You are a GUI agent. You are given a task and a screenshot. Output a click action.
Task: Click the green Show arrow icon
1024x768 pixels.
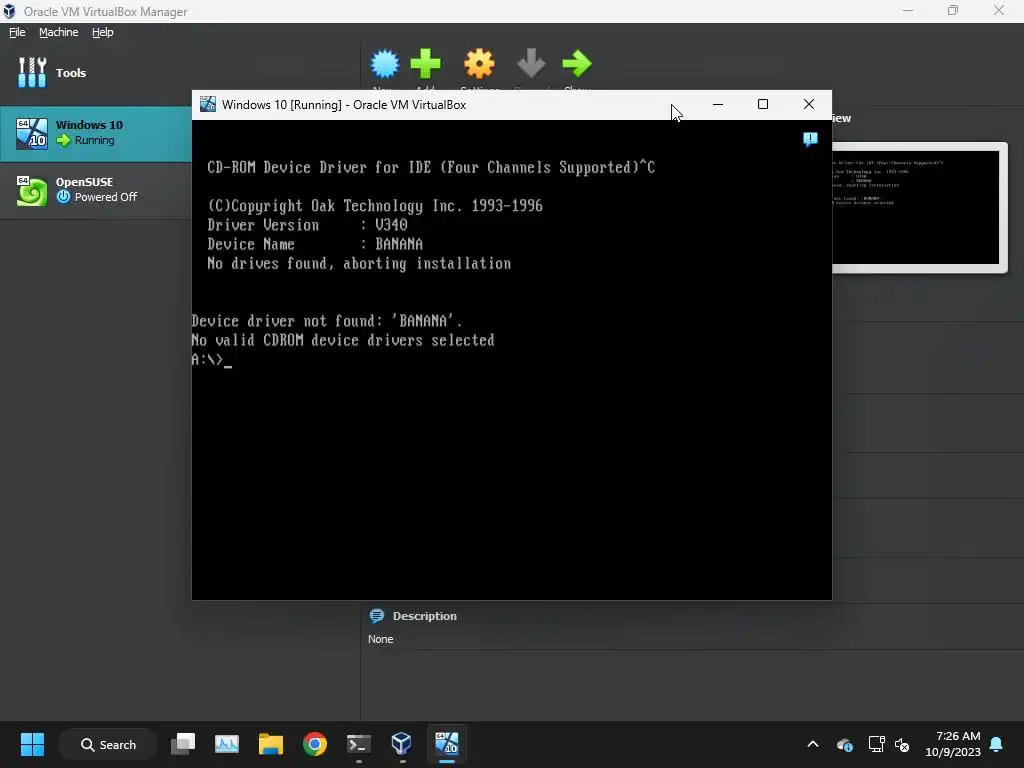[x=577, y=63]
